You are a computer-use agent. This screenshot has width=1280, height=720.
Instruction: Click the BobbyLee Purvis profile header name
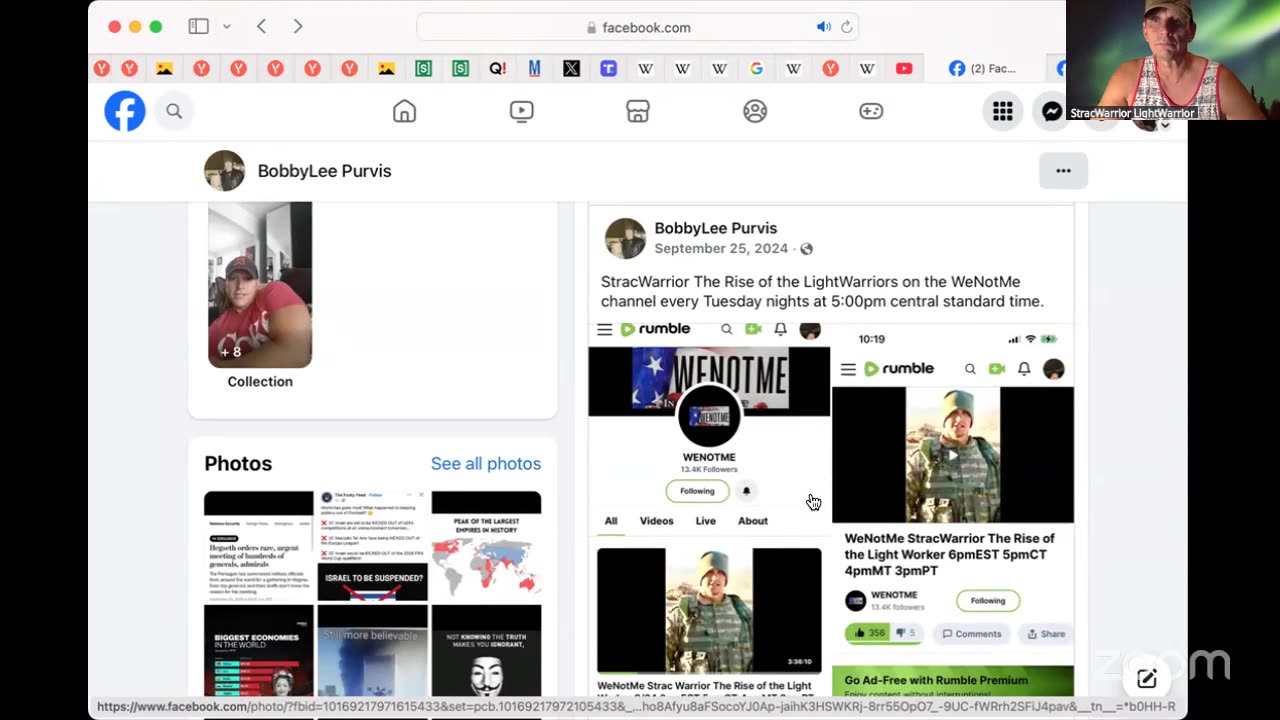pos(324,171)
